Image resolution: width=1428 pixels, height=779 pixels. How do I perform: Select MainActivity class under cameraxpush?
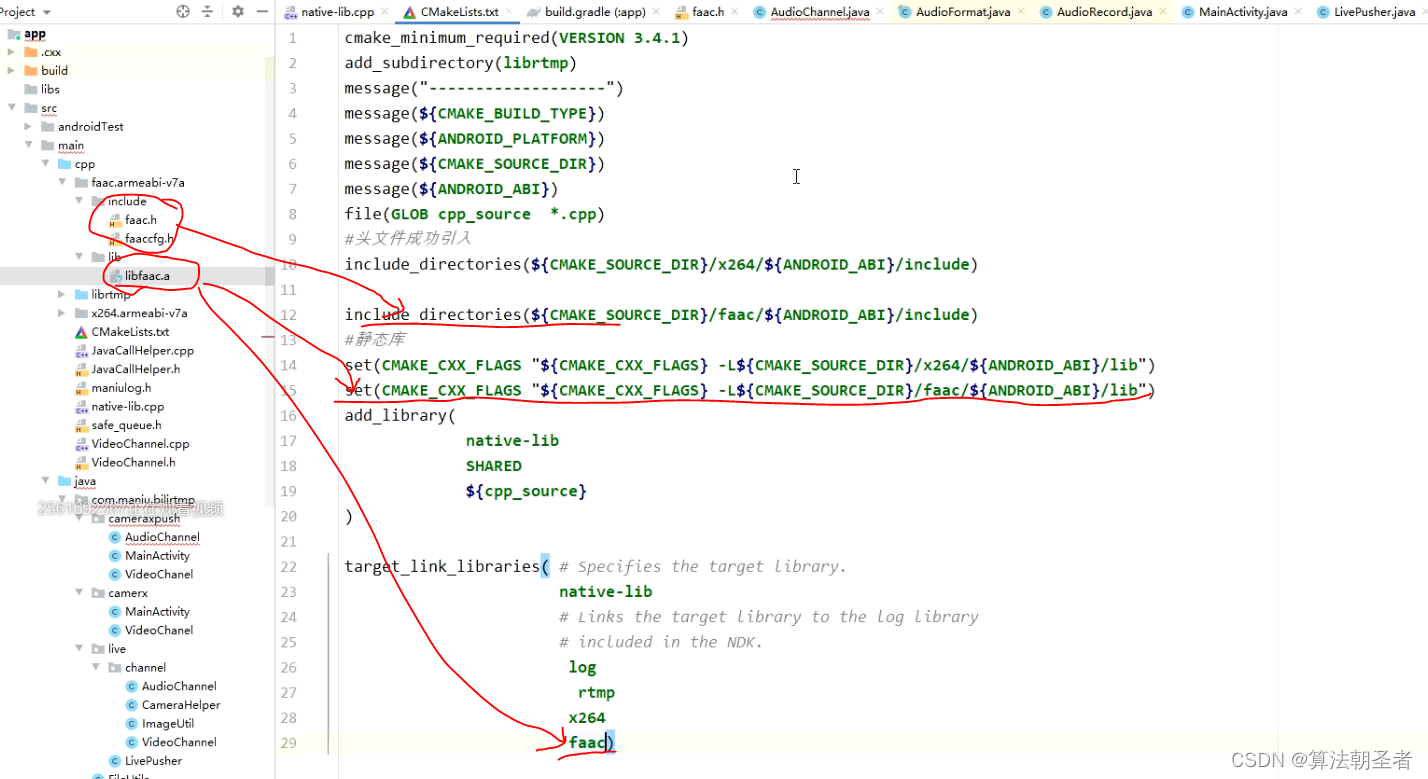(157, 555)
